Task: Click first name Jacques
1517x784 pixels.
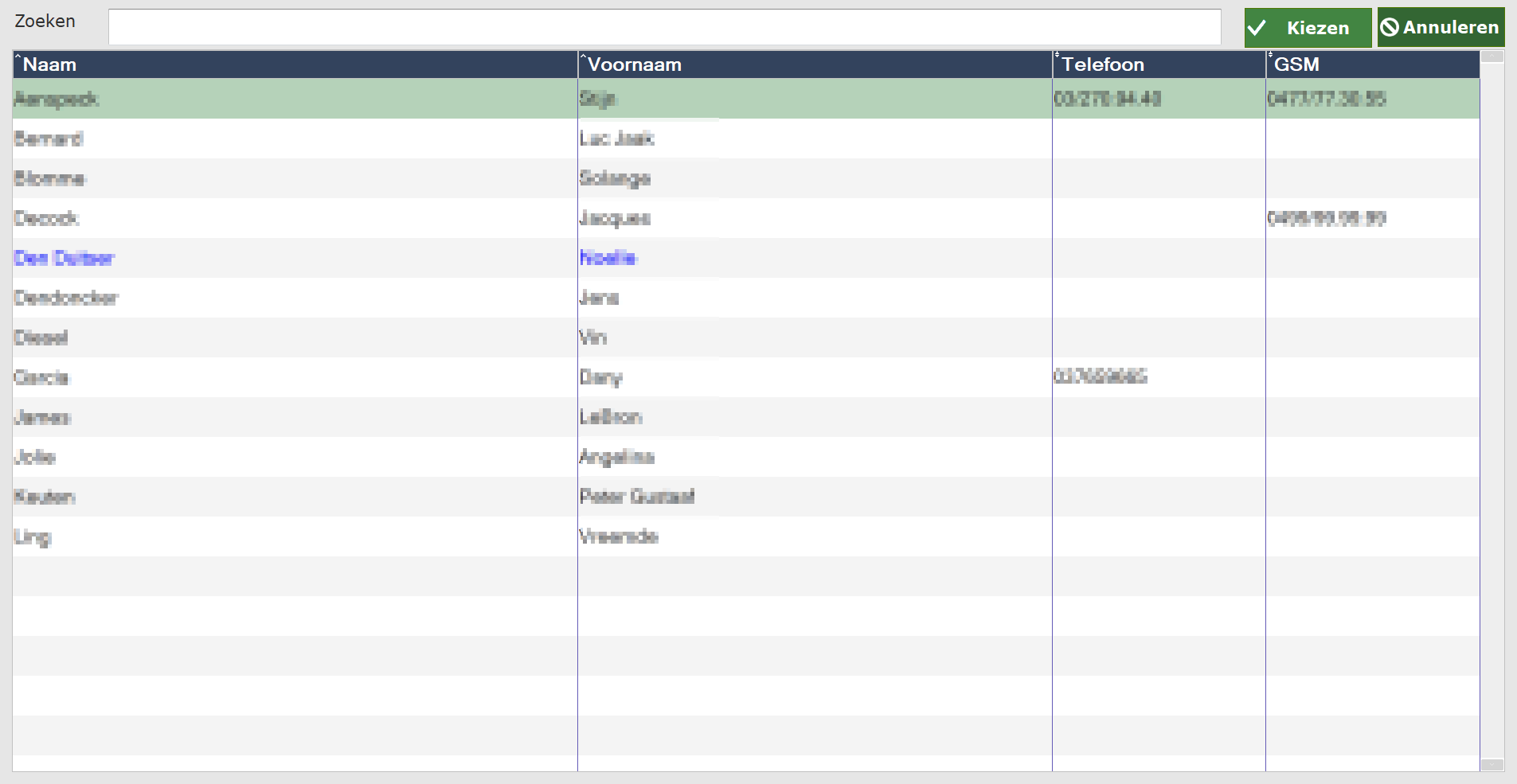Action: coord(615,218)
